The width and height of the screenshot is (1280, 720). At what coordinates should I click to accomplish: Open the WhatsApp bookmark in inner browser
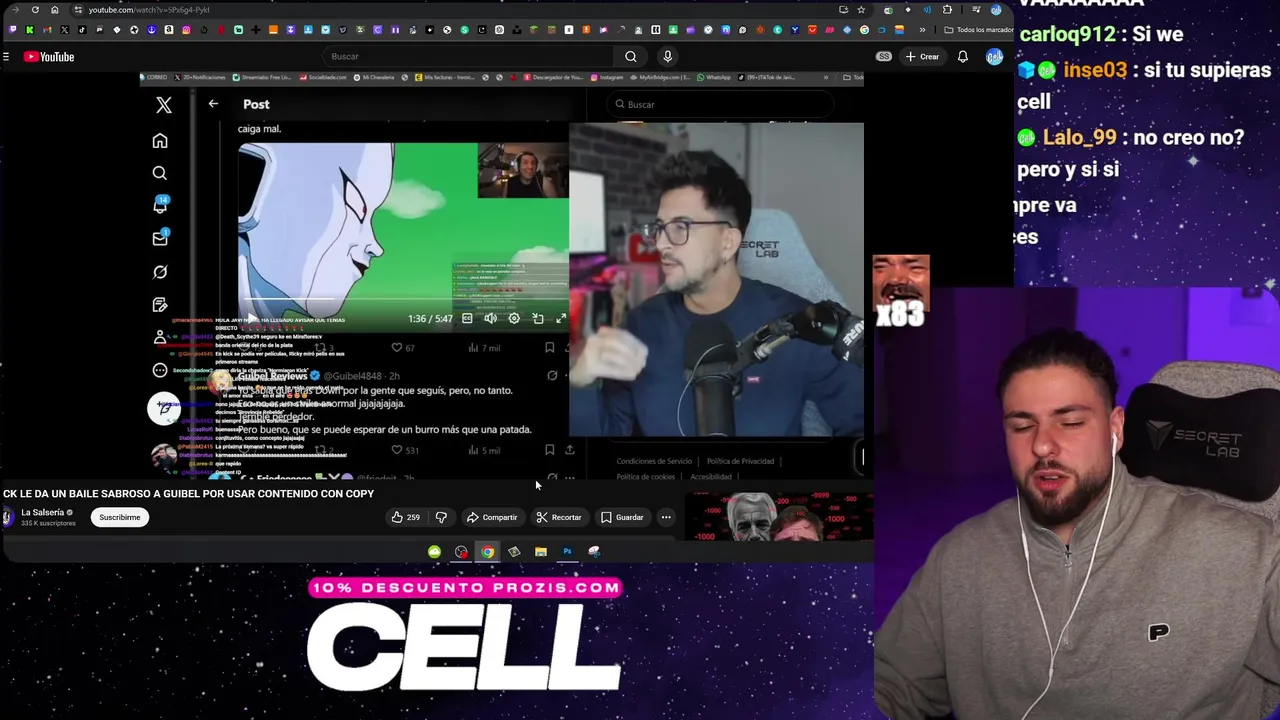(x=714, y=77)
